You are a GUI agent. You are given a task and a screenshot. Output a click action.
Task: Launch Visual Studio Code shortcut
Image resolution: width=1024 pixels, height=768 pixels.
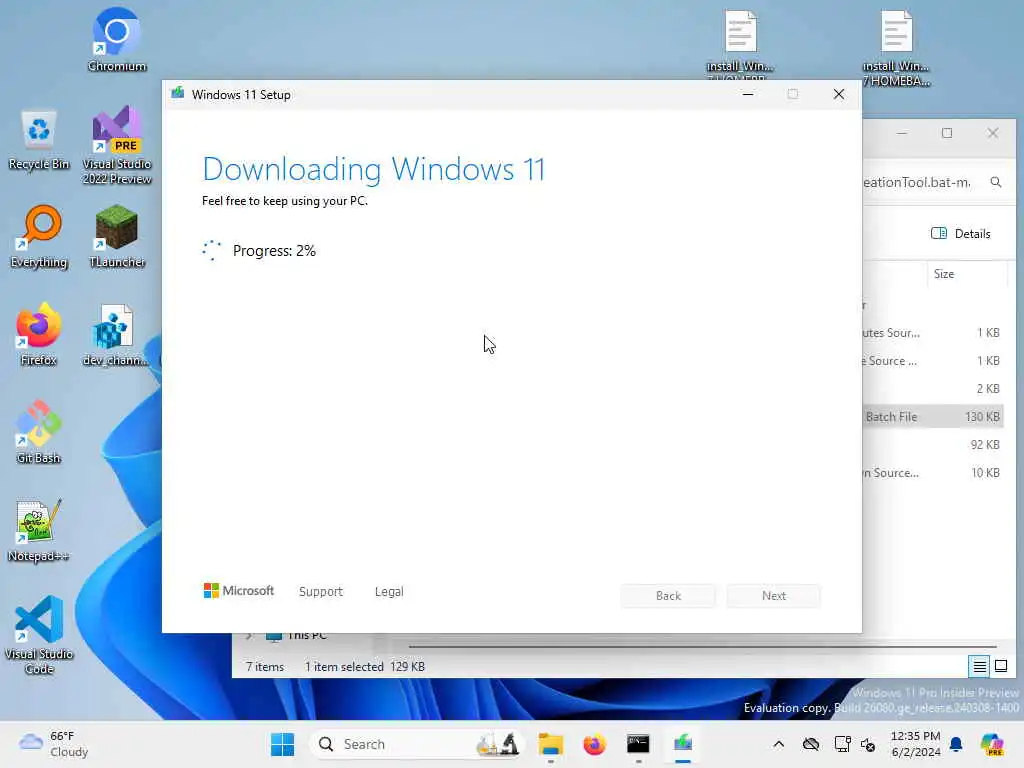click(x=39, y=635)
